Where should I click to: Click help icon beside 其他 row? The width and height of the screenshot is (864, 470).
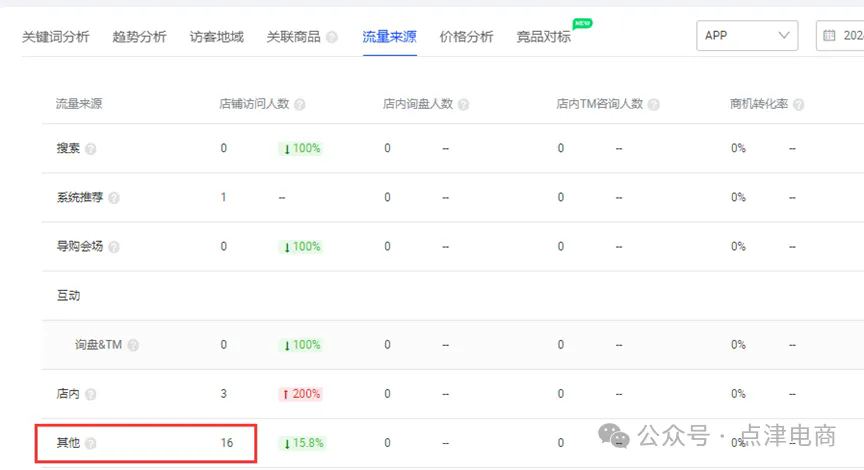pyautogui.click(x=91, y=444)
